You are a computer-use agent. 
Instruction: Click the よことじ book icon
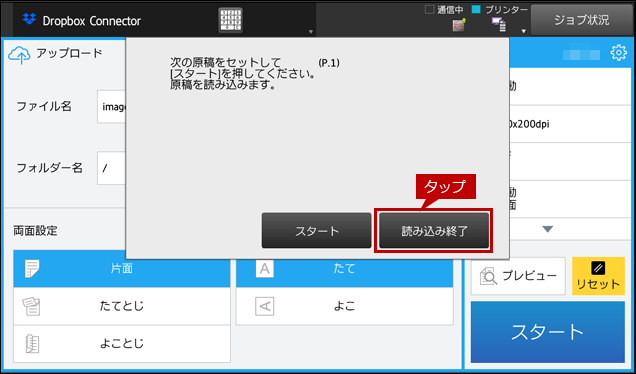pos(32,344)
